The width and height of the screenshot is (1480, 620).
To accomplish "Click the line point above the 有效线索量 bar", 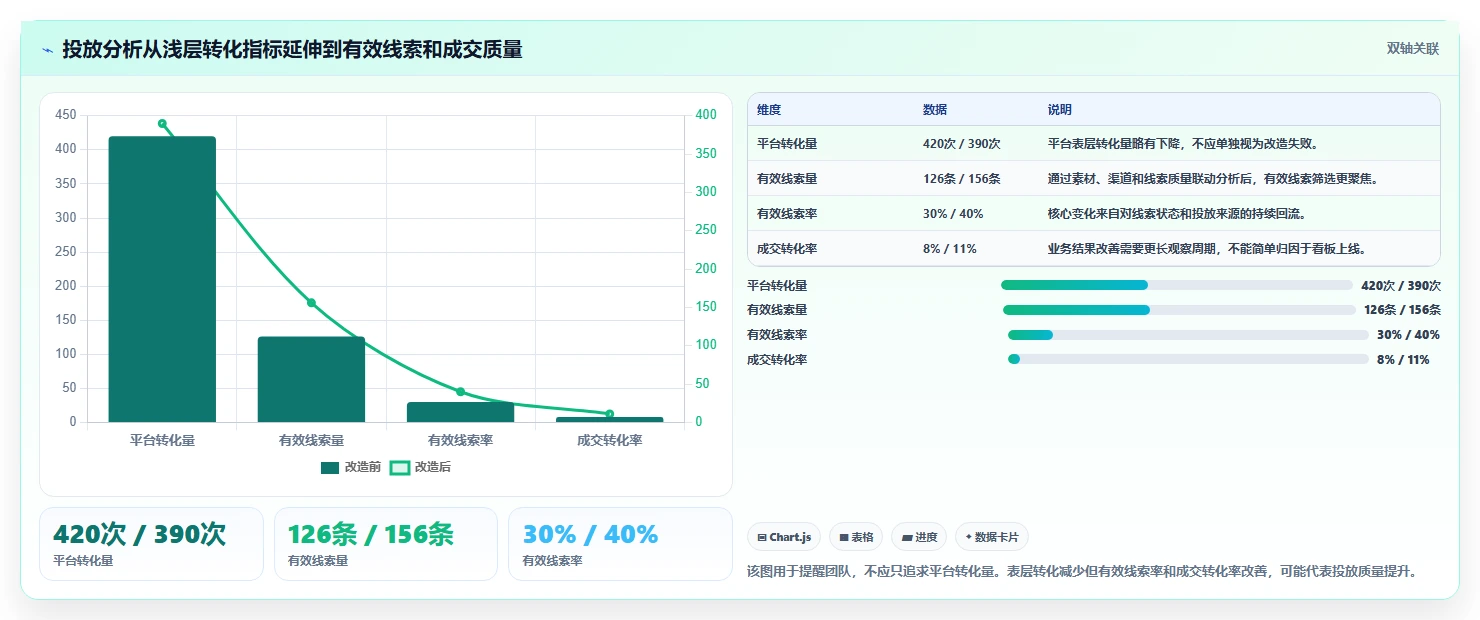I will click(311, 303).
